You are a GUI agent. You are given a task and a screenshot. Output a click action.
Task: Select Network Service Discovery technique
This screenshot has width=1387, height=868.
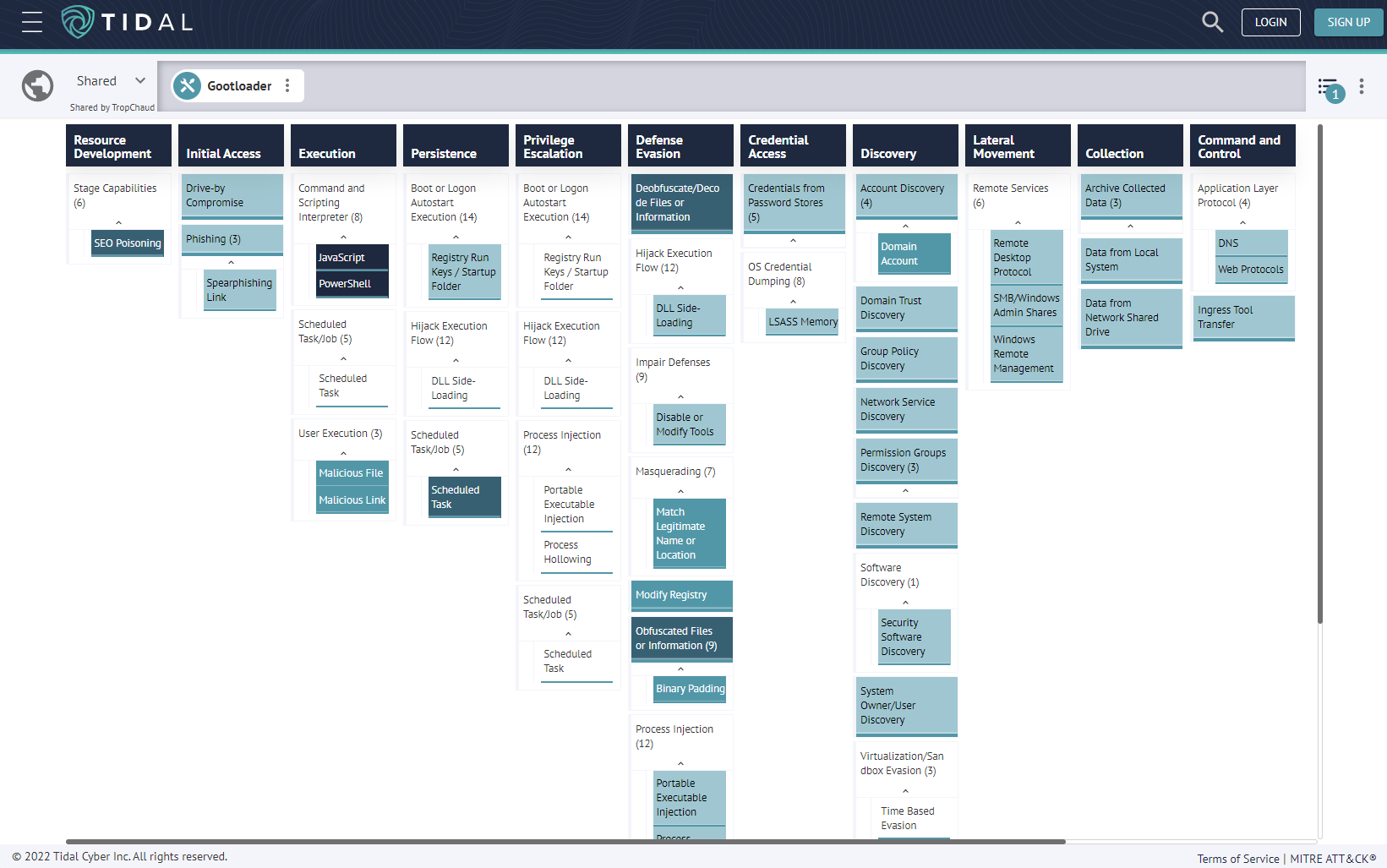tap(907, 410)
